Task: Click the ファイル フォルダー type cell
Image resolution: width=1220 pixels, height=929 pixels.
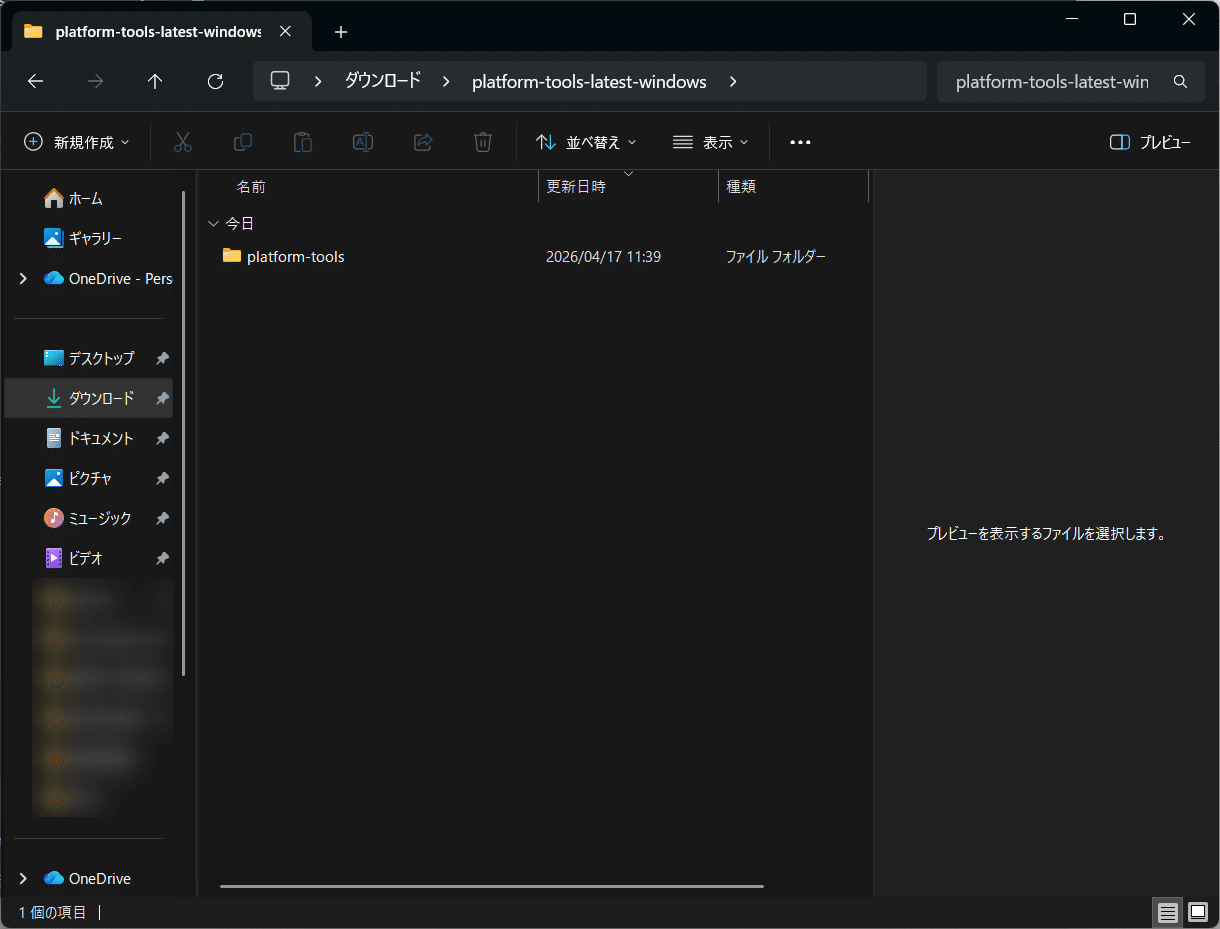Action: point(775,257)
